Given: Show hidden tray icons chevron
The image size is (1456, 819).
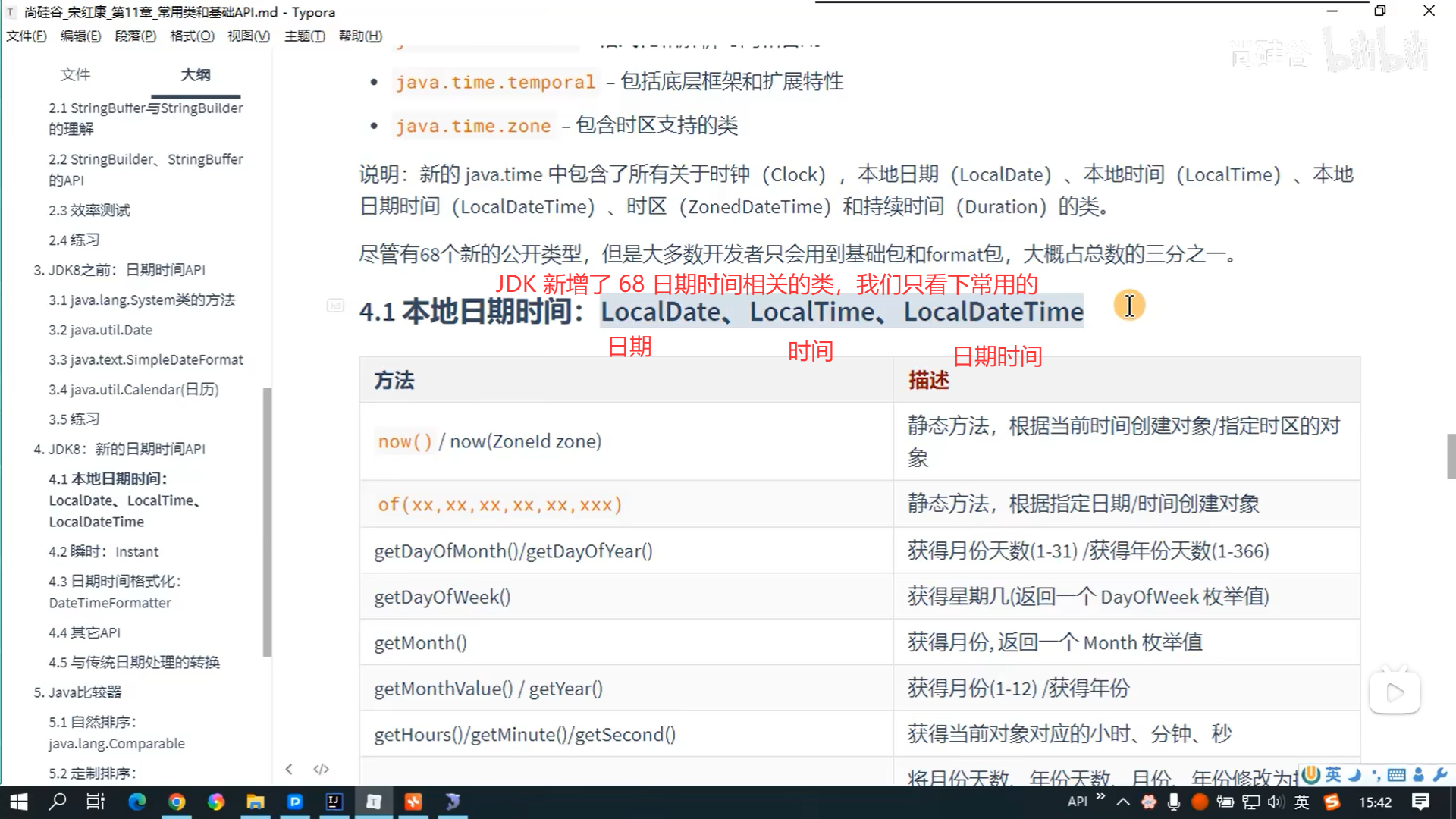Looking at the screenshot, I should [1123, 802].
